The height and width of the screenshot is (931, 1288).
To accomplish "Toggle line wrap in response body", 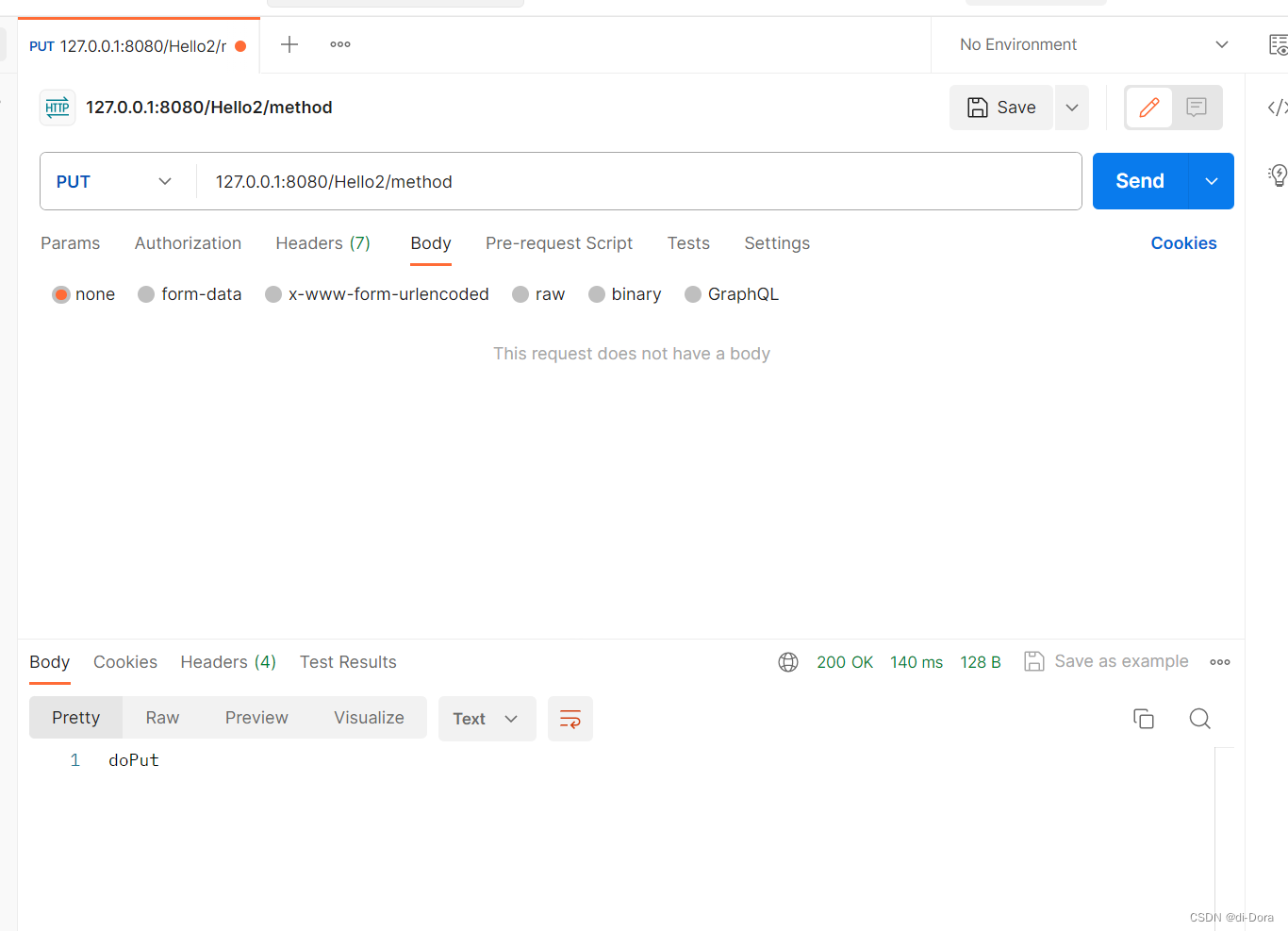I will 570,719.
